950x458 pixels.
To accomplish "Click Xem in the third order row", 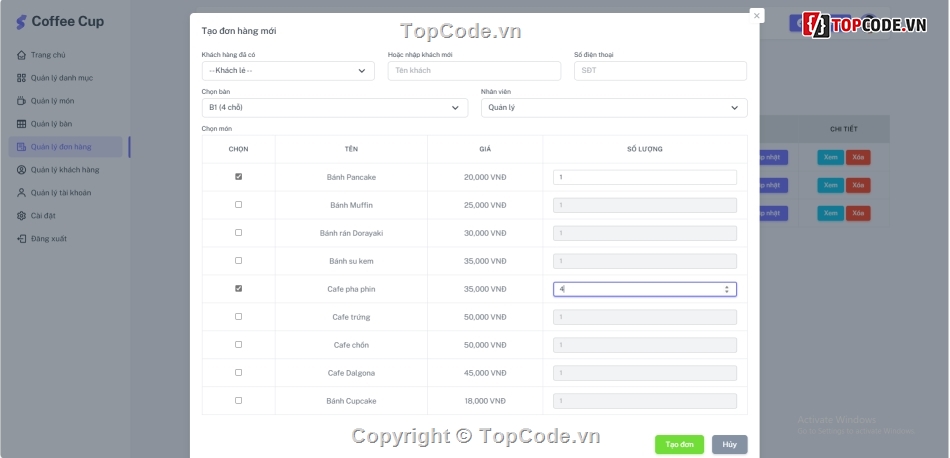I will tap(830, 213).
